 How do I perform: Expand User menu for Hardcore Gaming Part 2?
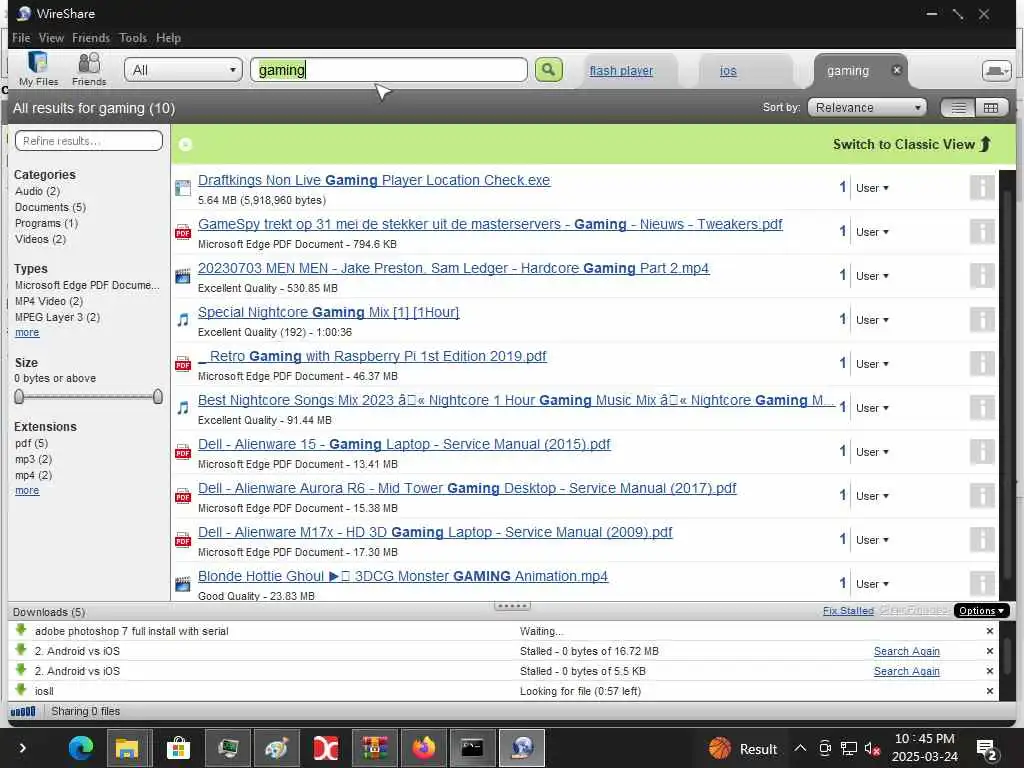click(872, 276)
